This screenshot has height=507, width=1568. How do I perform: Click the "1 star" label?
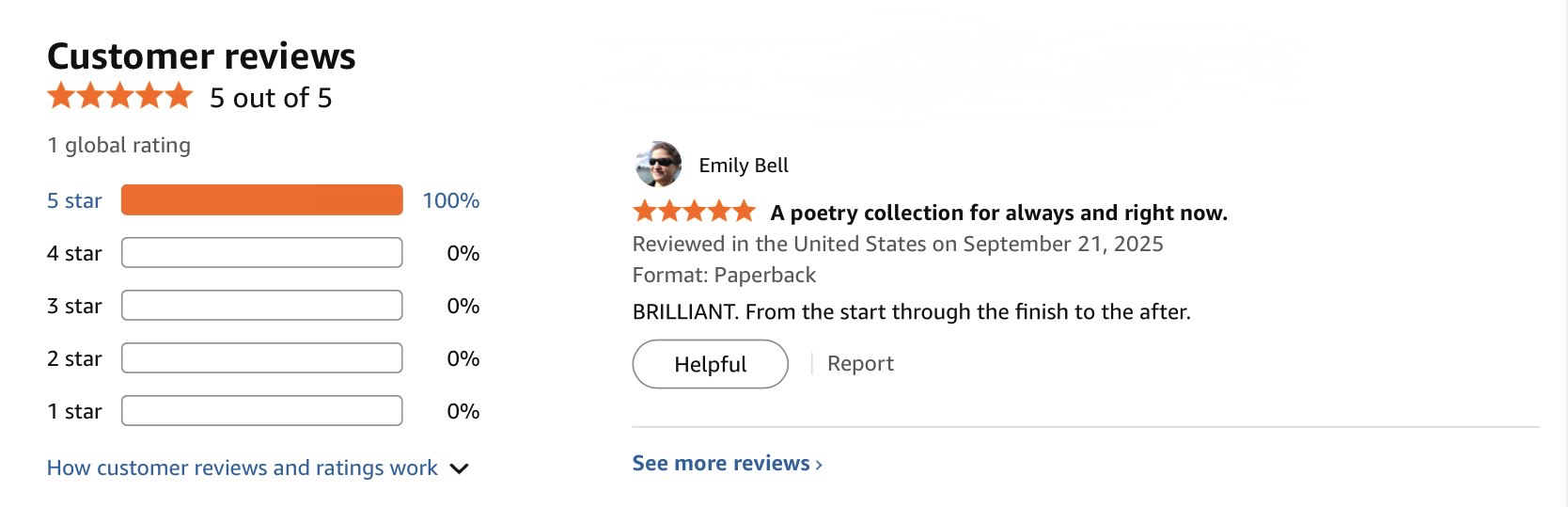74,411
